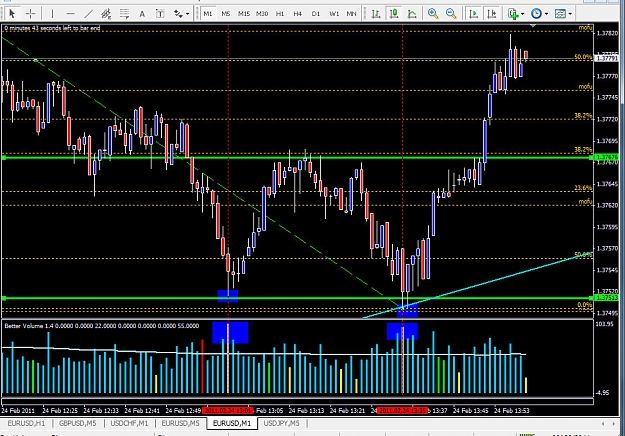Image resolution: width=625 pixels, height=436 pixels.
Task: Switch to the GBPUSD,M5 chart tab
Action: (x=77, y=423)
